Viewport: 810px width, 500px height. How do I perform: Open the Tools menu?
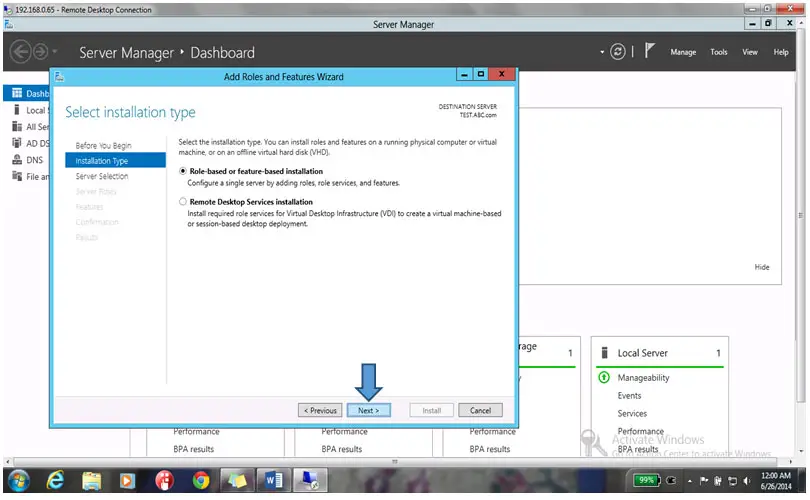tap(719, 52)
